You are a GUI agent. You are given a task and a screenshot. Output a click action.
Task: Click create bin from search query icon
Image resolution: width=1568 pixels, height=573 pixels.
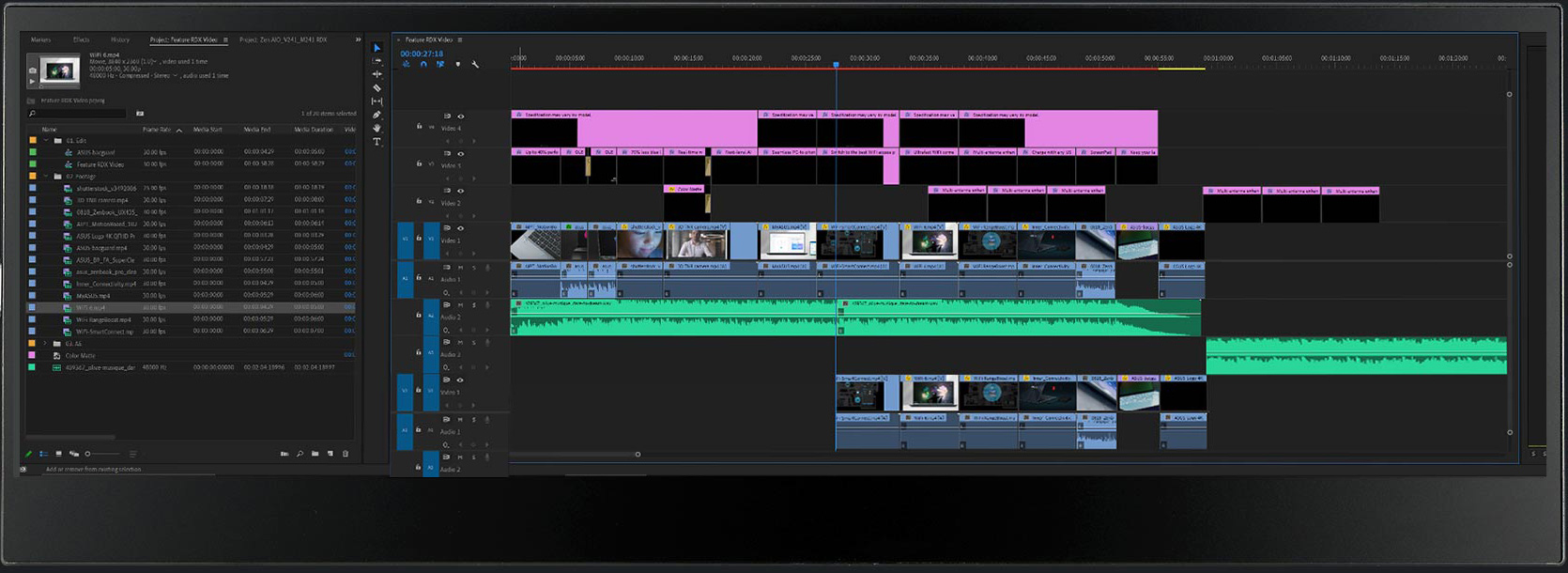click(140, 114)
